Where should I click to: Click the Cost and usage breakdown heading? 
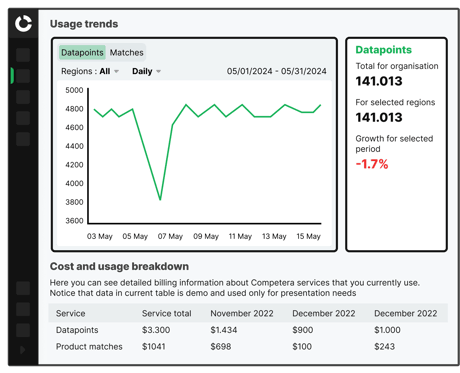[x=119, y=266]
